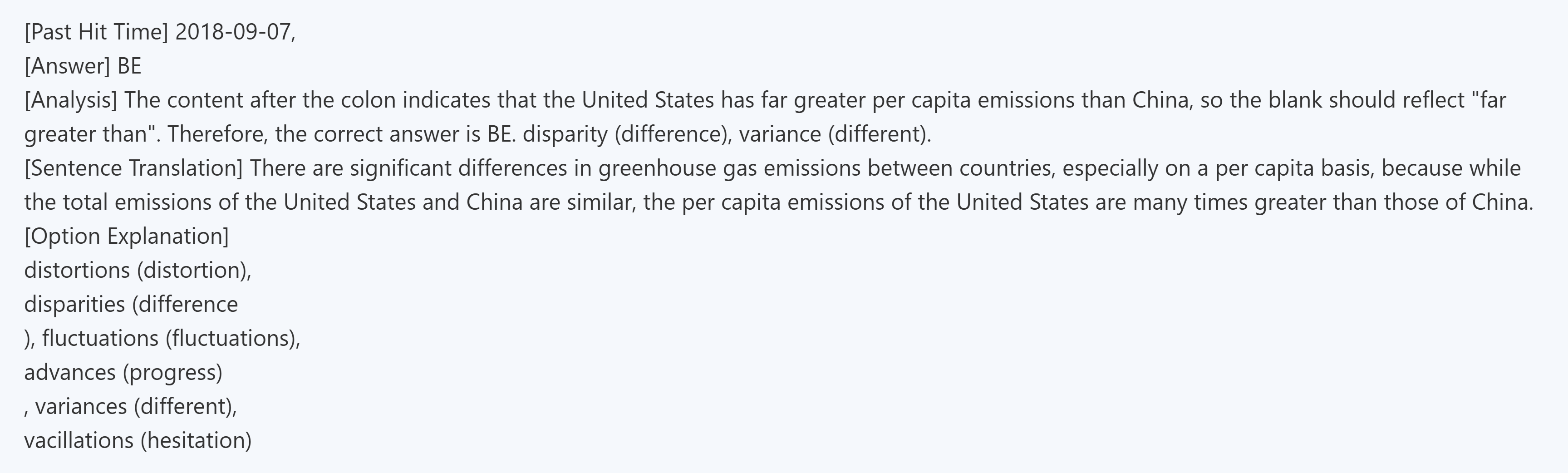
Task: Click the word (hesitation) in last line
Action: (196, 441)
